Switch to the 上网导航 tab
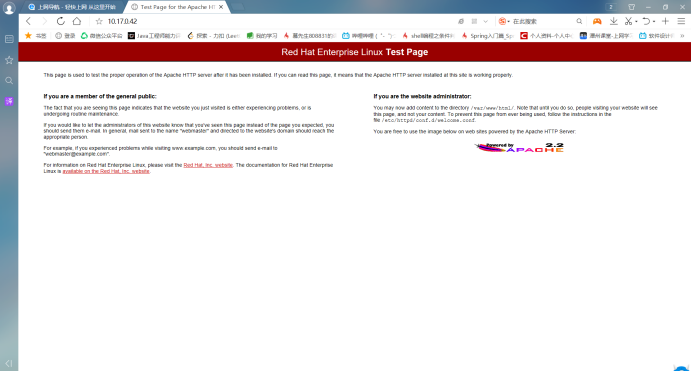Image resolution: width=692 pixels, height=371 pixels. [x=72, y=7]
